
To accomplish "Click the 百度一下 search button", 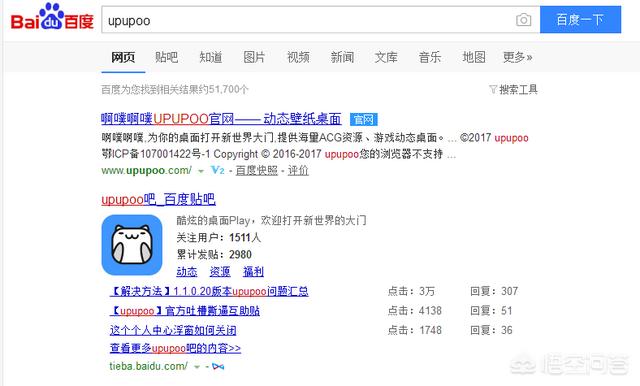I will [580, 20].
